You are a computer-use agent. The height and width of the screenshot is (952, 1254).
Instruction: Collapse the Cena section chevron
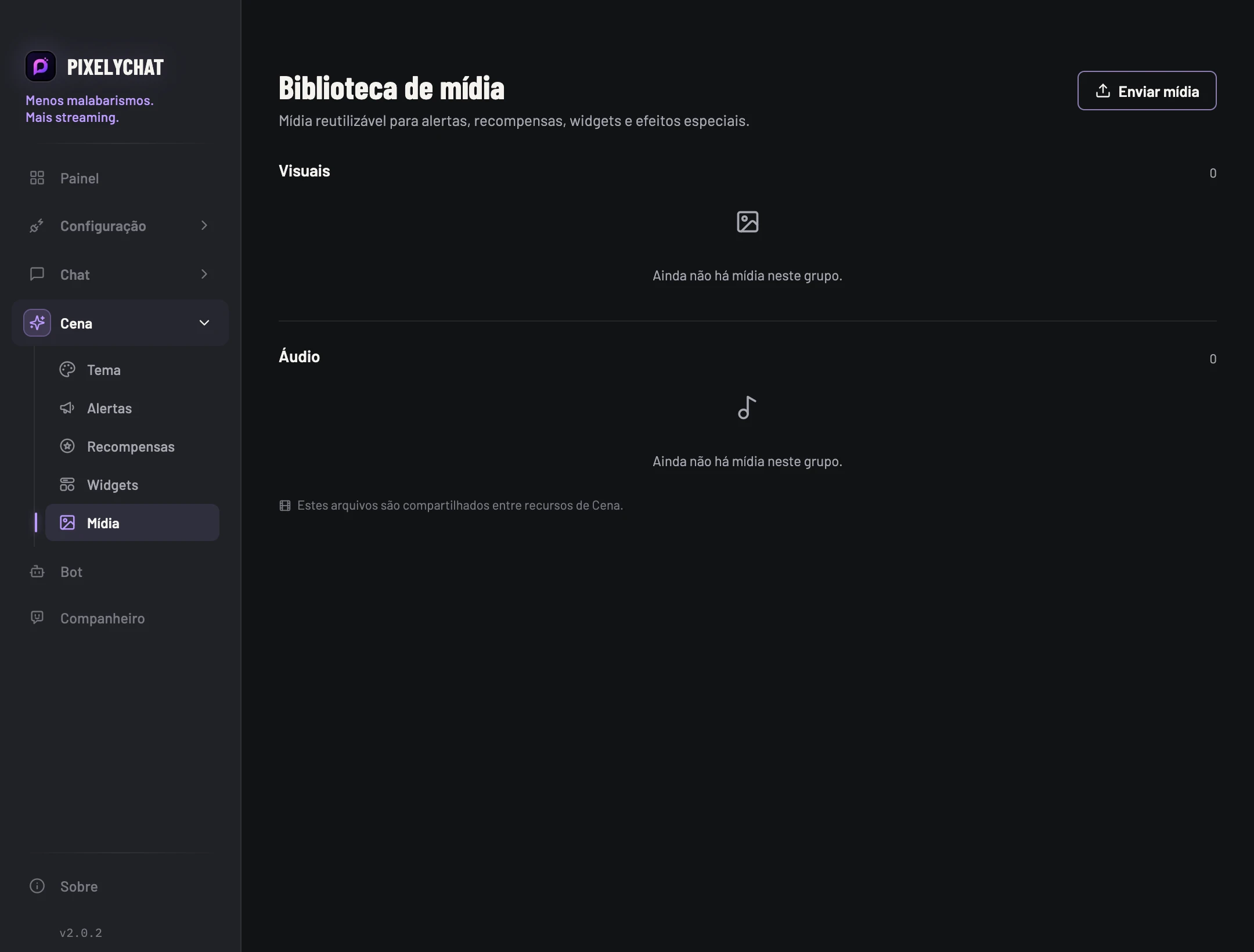point(204,323)
